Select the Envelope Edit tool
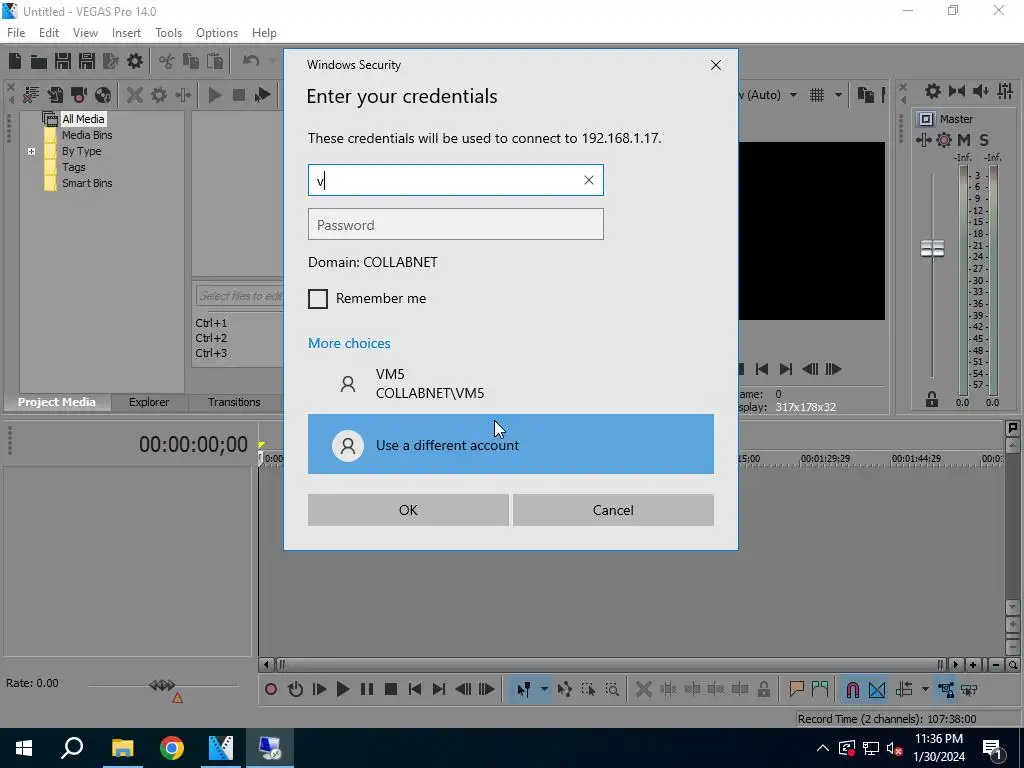The image size is (1024, 768). pyautogui.click(x=564, y=689)
